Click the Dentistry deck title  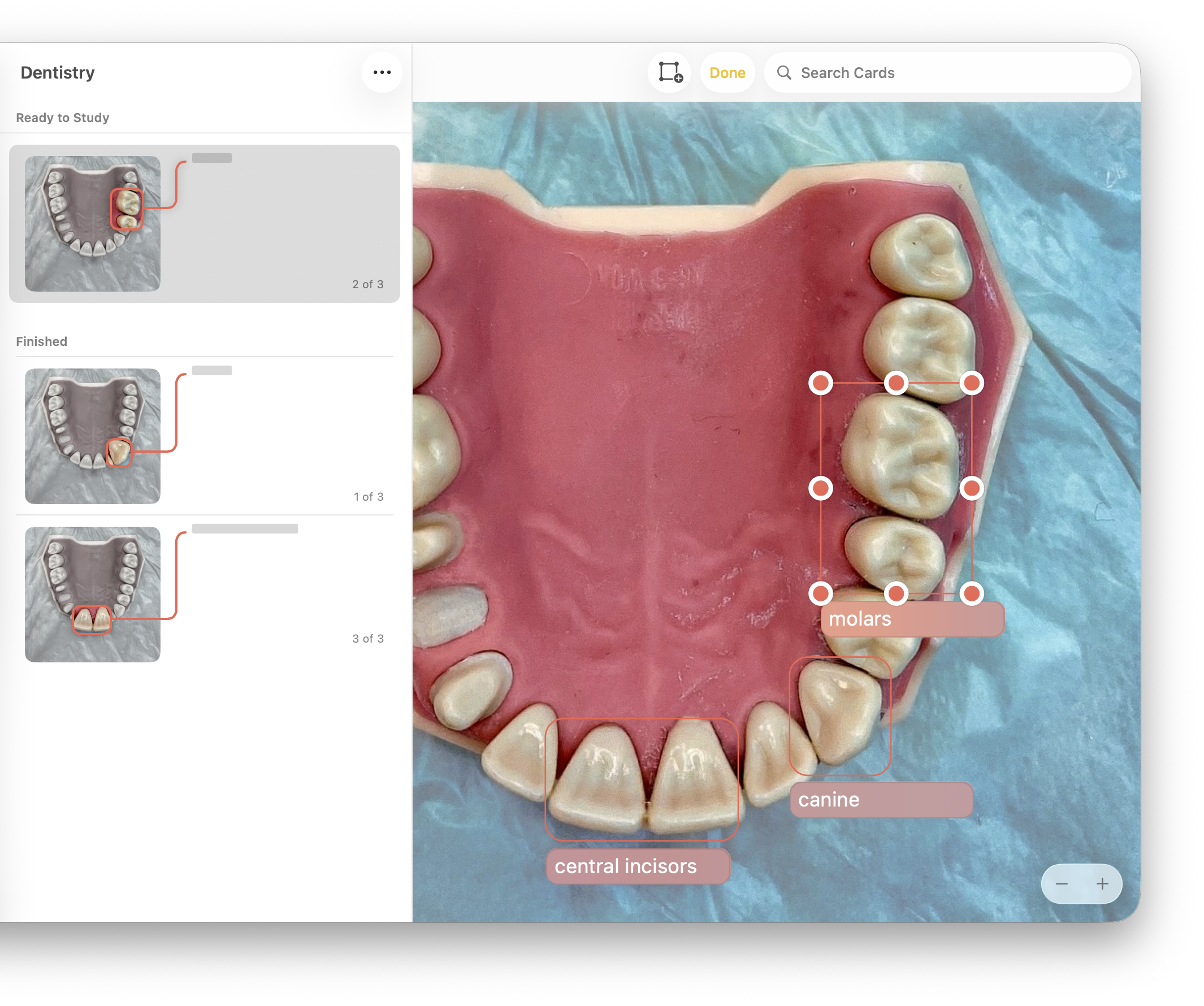coord(57,73)
